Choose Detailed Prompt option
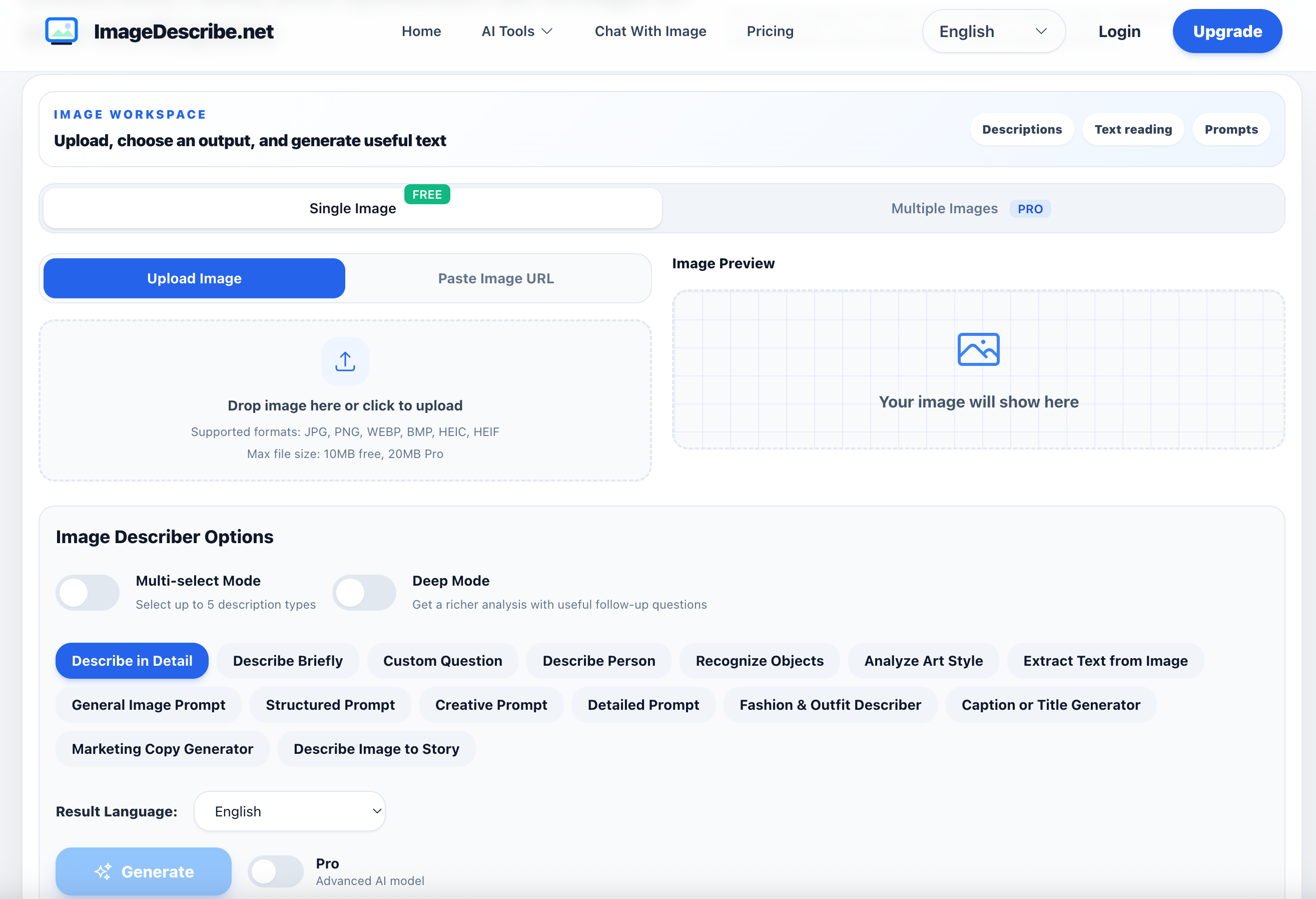1316x899 pixels. (643, 705)
